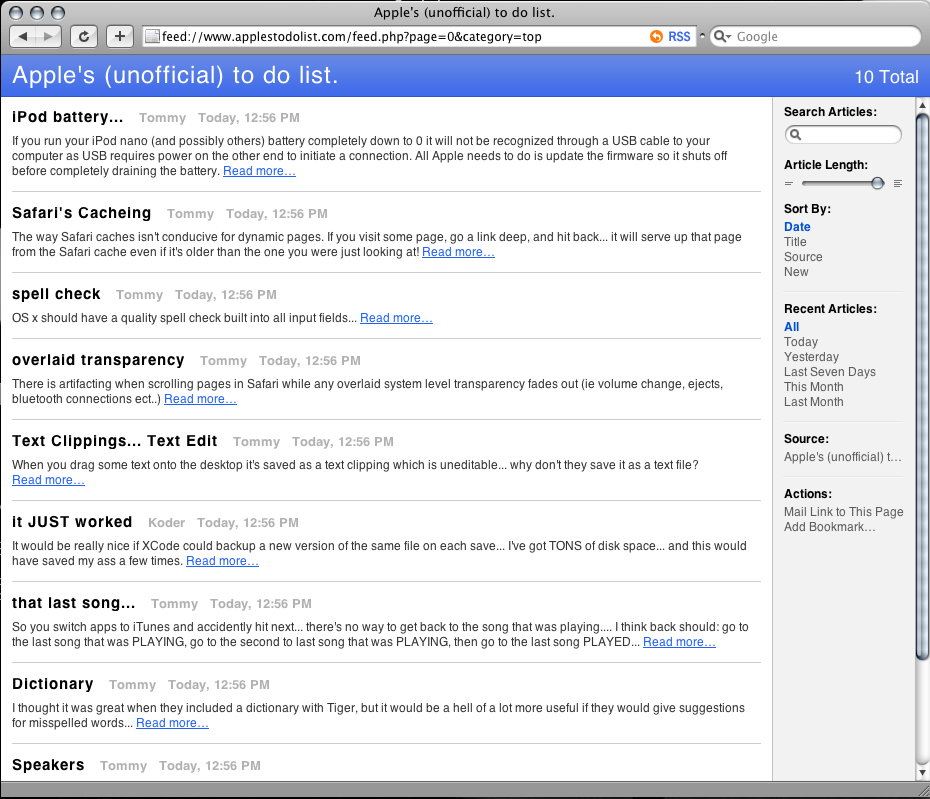
Task: Filter articles to Last Seven Days
Action: [x=830, y=372]
